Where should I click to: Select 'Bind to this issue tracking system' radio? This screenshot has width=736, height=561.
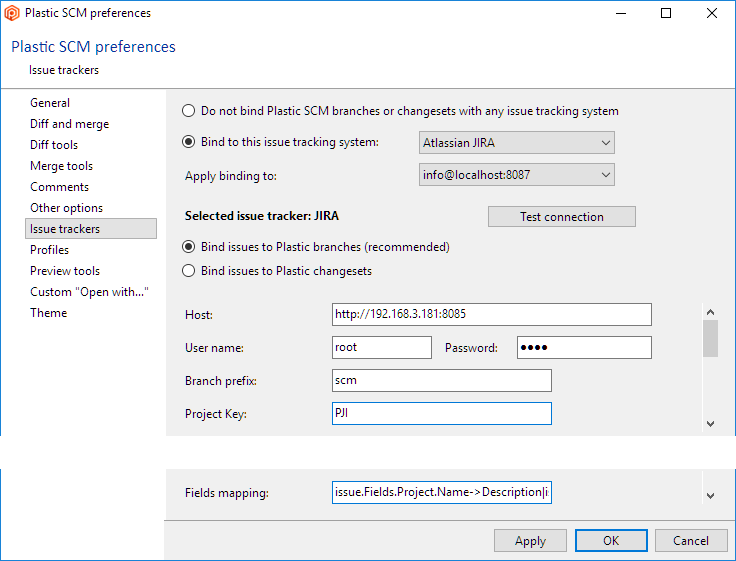click(189, 142)
